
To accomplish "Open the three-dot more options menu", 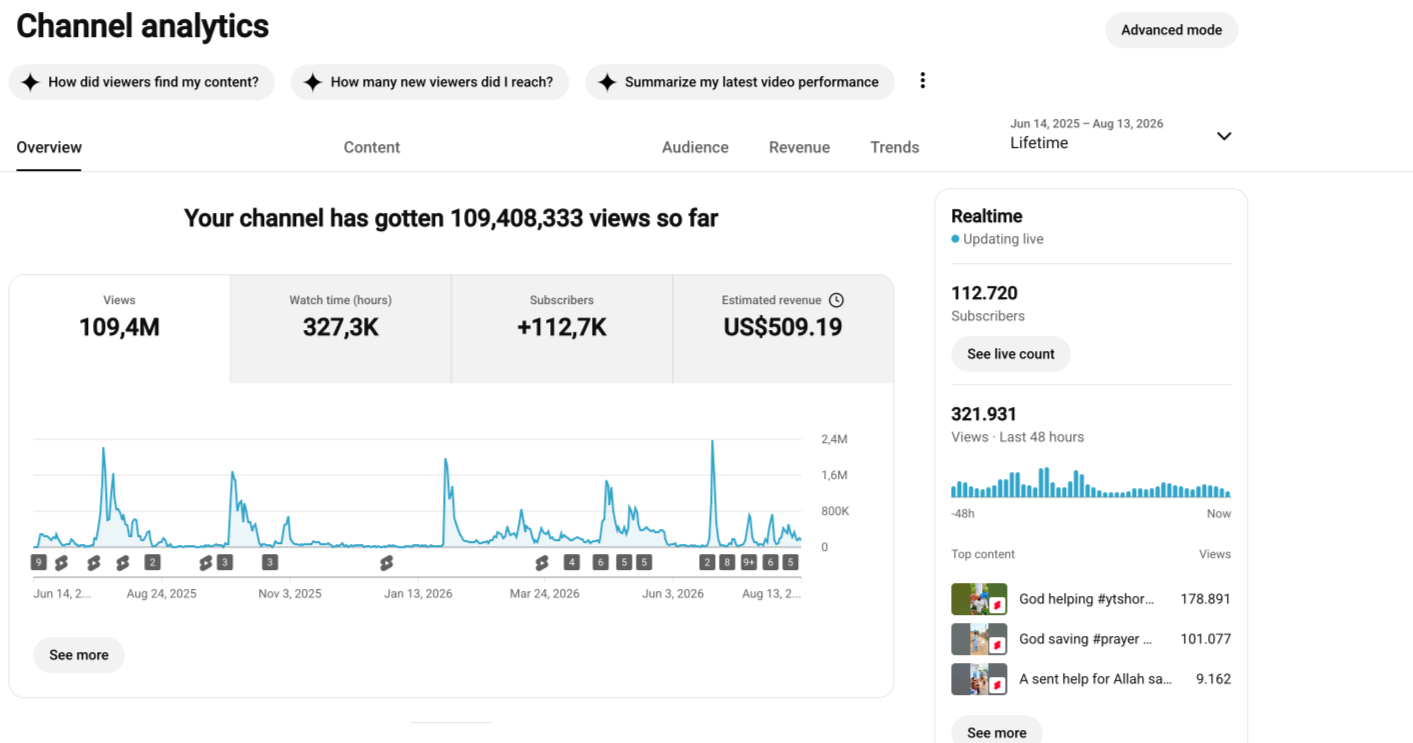I will [922, 81].
